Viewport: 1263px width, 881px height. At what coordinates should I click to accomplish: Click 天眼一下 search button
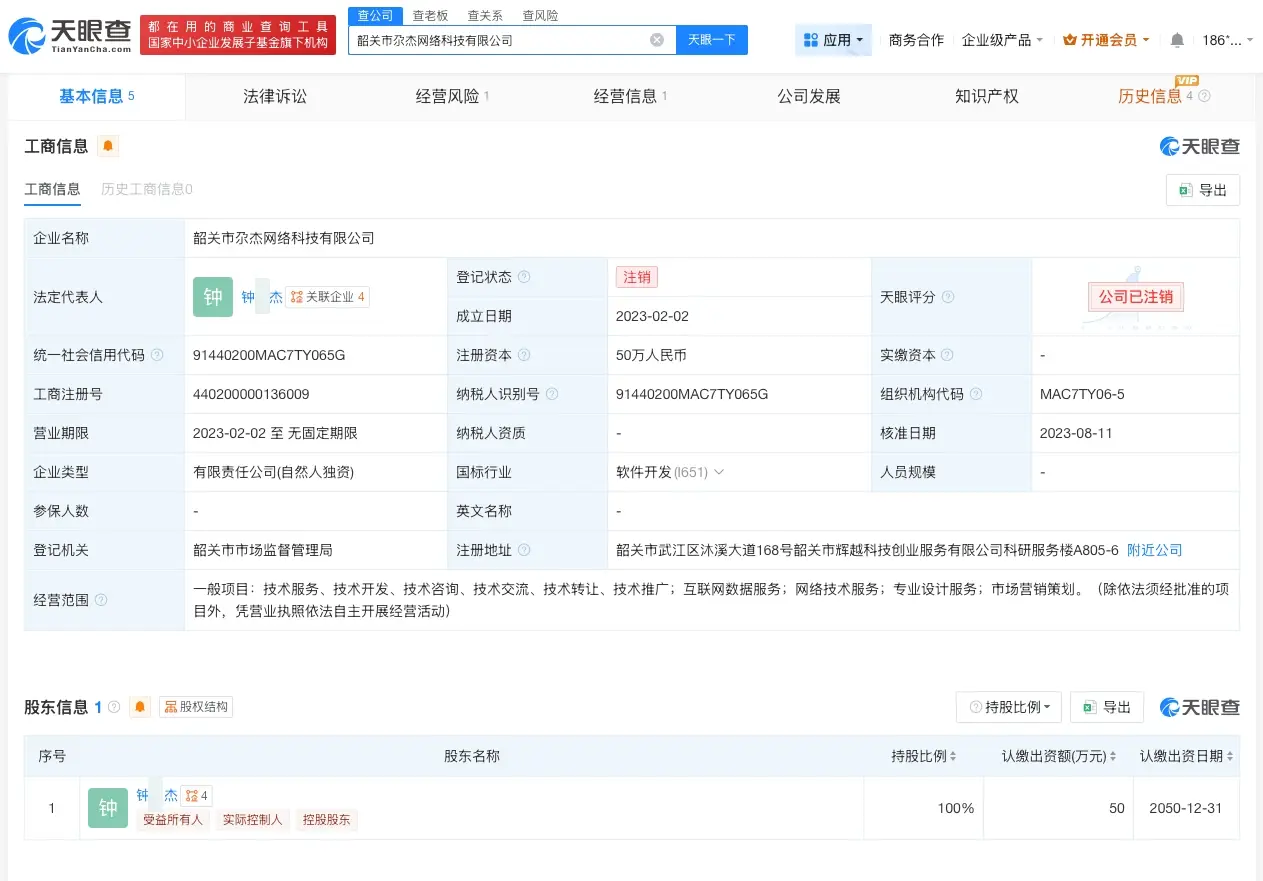(x=712, y=40)
